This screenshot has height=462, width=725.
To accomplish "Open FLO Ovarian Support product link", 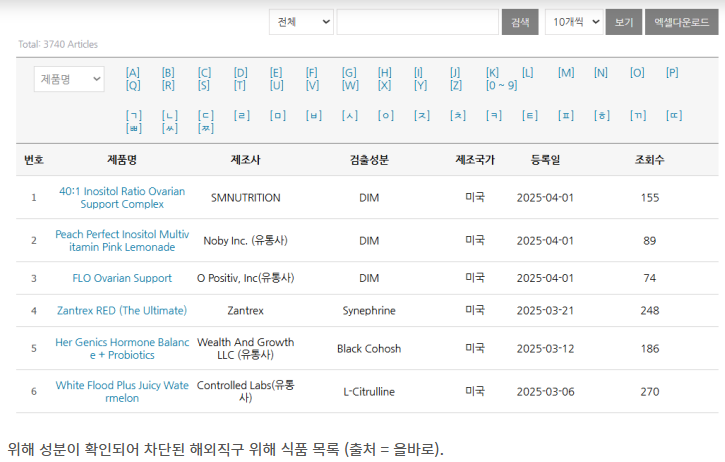I will [122, 278].
